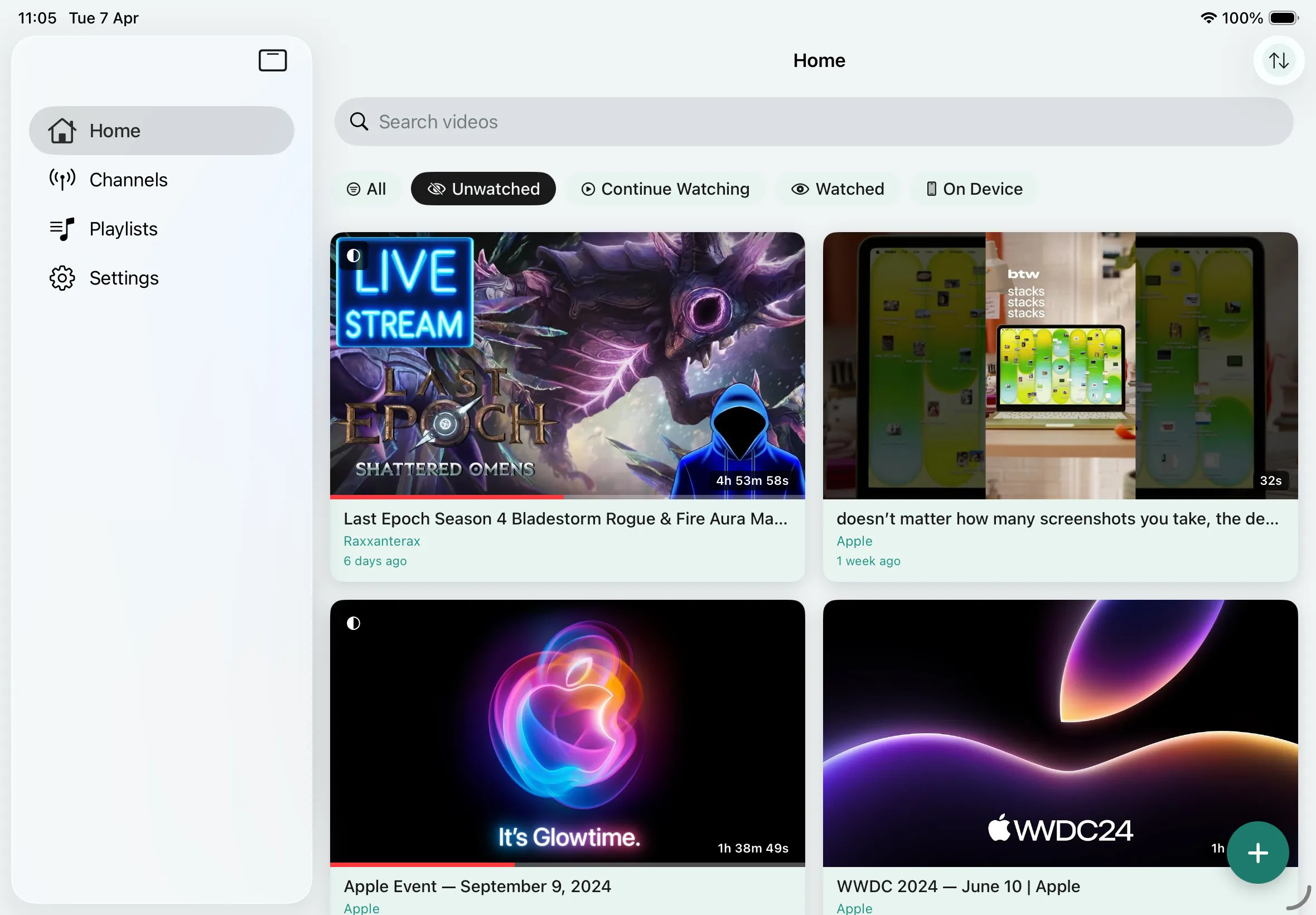
Task: Toggle the Unwatched filter
Action: point(483,189)
